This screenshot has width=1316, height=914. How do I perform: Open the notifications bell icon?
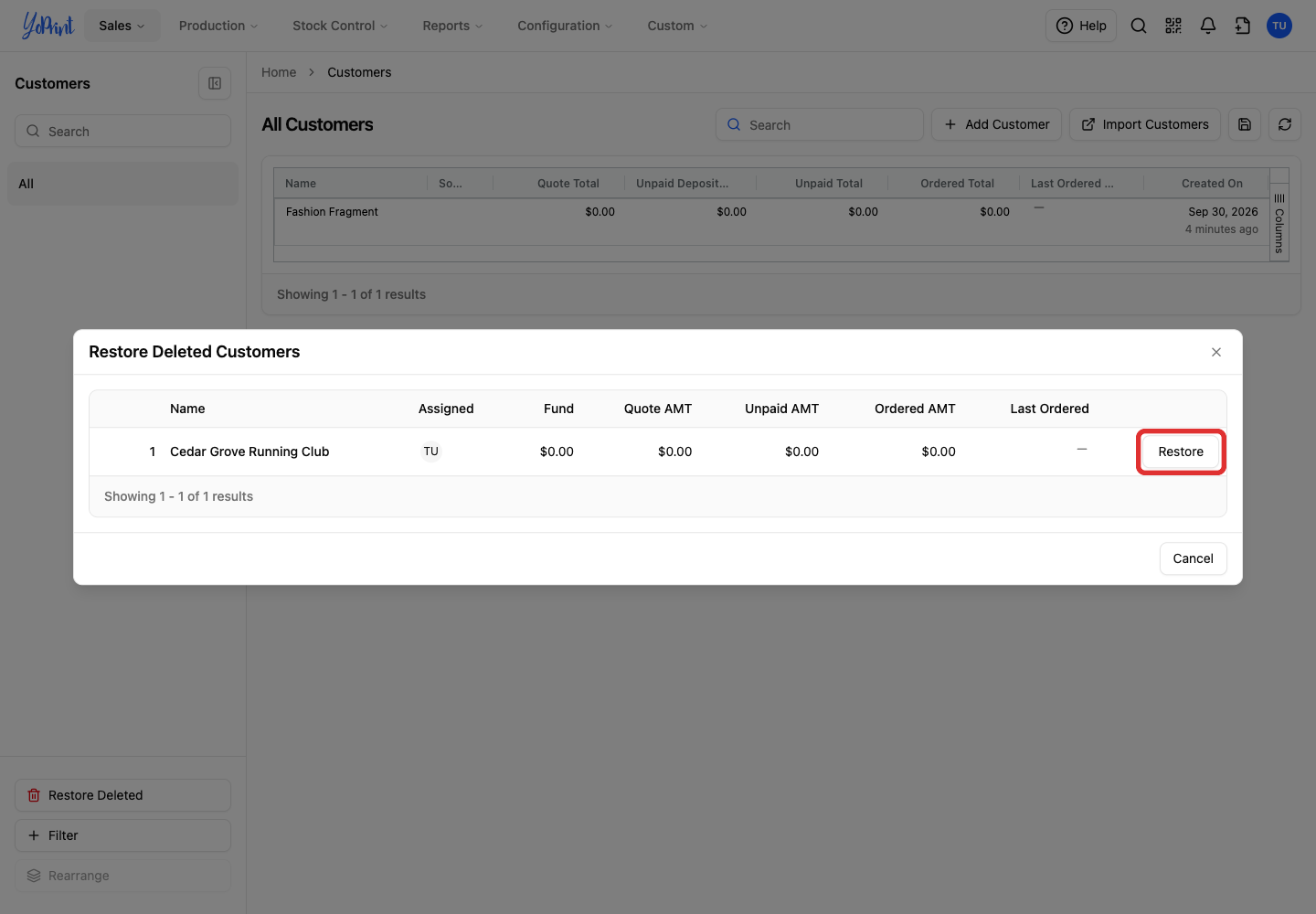coord(1208,26)
